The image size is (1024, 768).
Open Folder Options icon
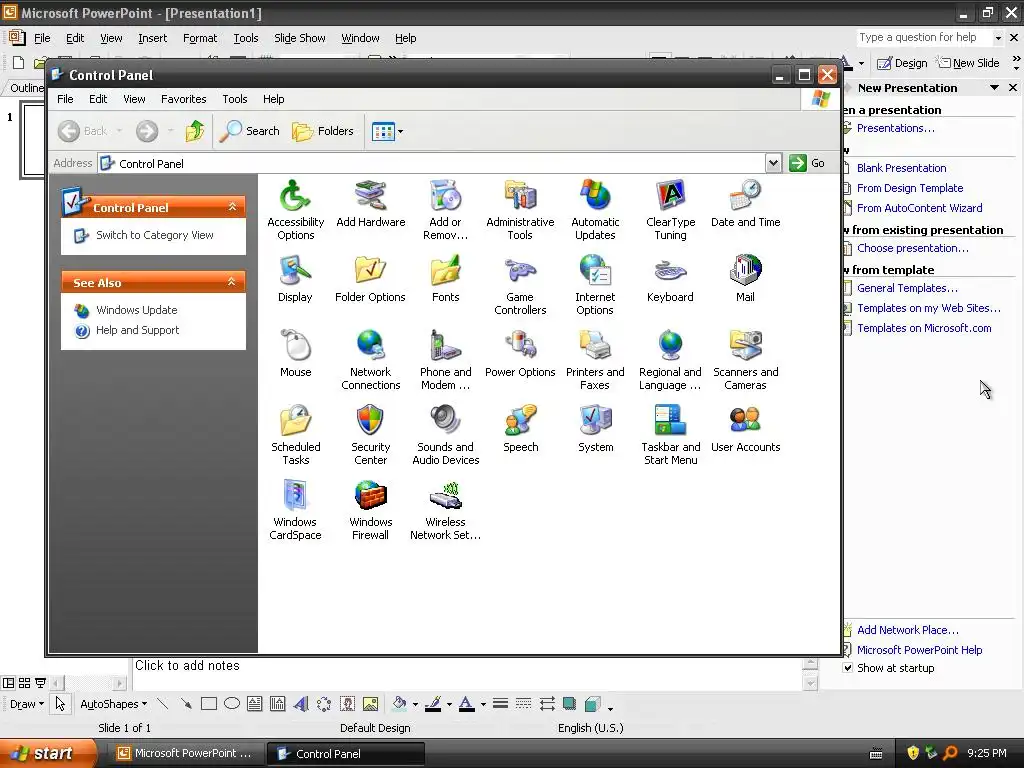[x=370, y=278]
